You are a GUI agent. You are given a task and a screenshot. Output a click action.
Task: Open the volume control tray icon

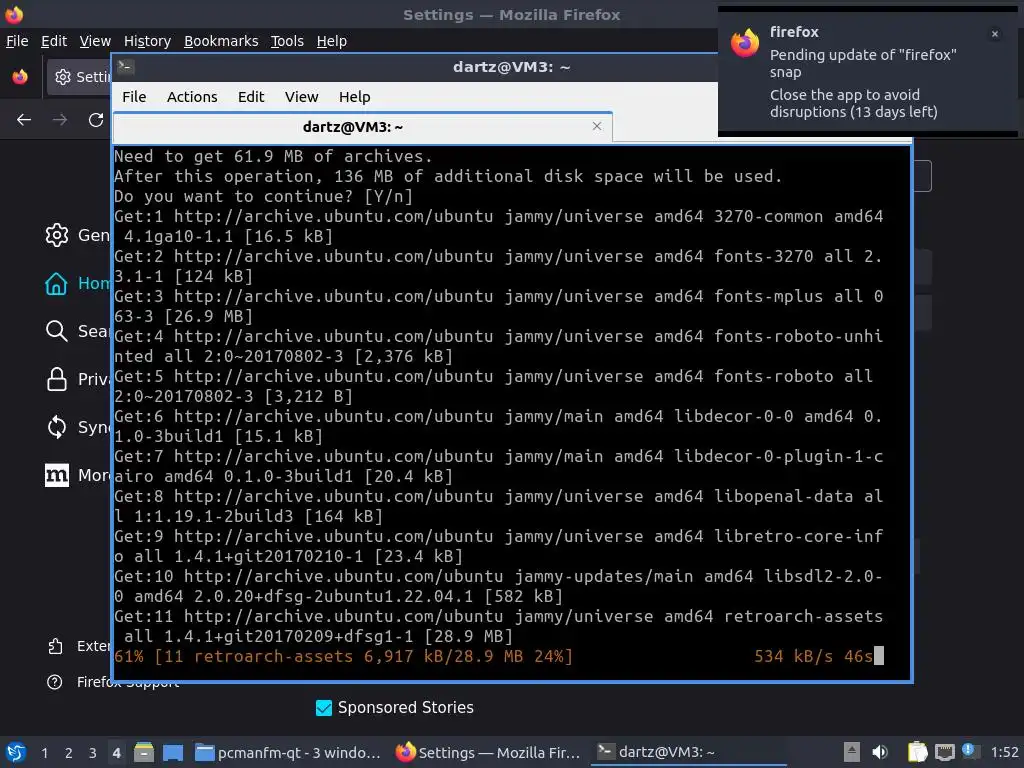pos(880,752)
